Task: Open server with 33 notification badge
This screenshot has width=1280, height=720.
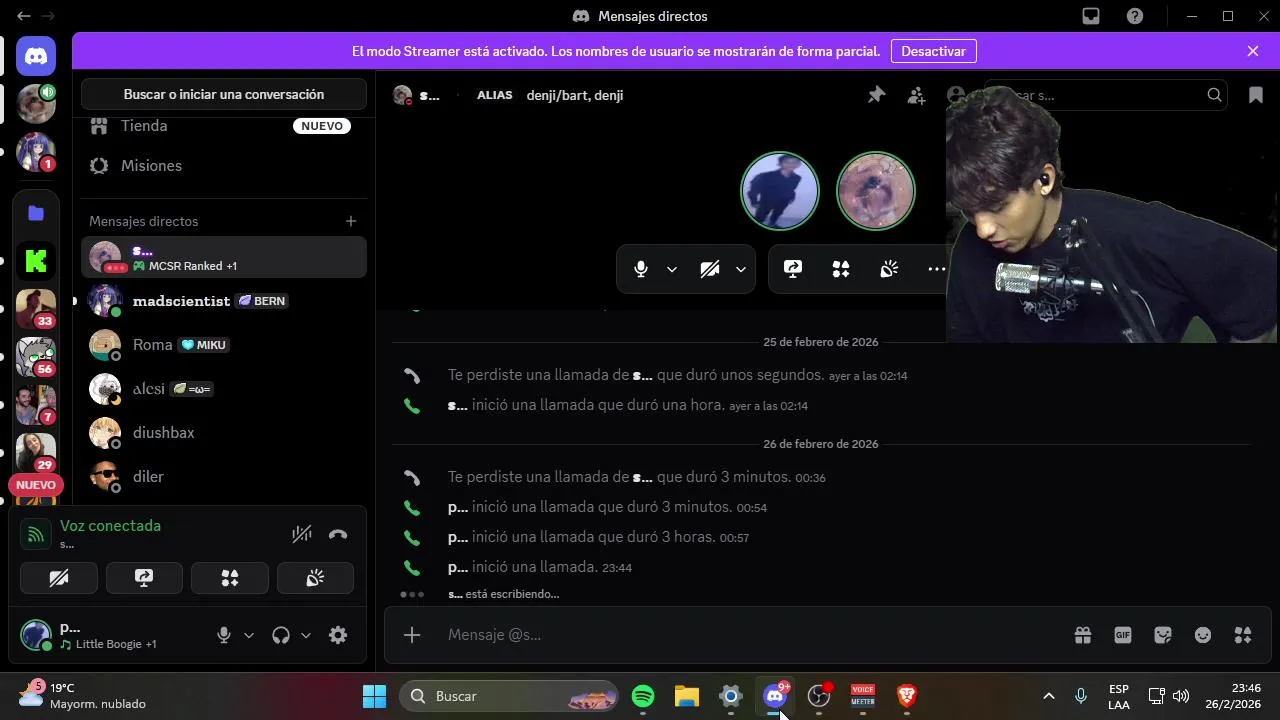Action: pos(36,309)
